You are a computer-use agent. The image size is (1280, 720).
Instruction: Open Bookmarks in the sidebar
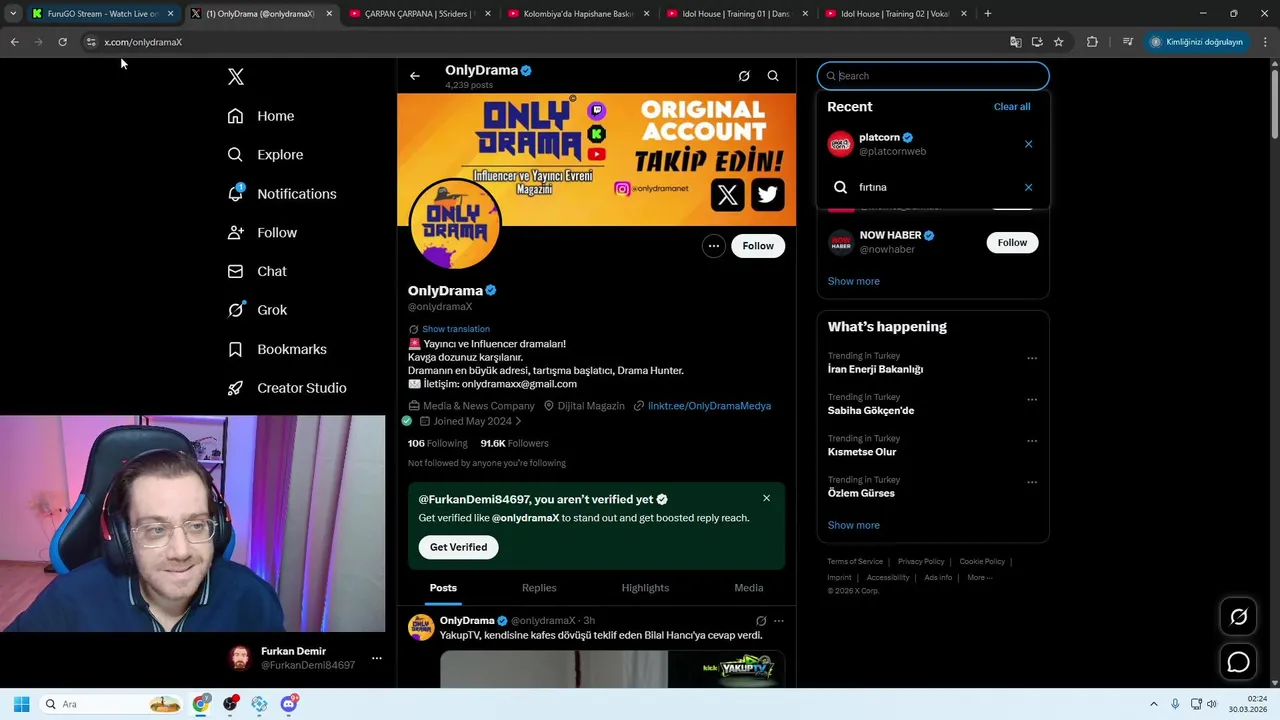click(x=277, y=349)
